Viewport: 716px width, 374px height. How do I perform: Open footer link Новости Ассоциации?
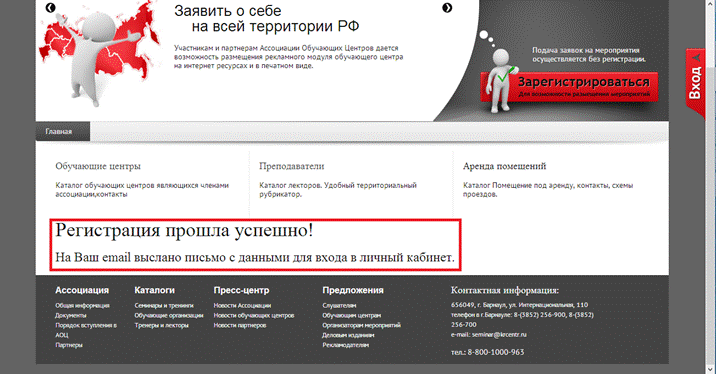pyautogui.click(x=242, y=306)
